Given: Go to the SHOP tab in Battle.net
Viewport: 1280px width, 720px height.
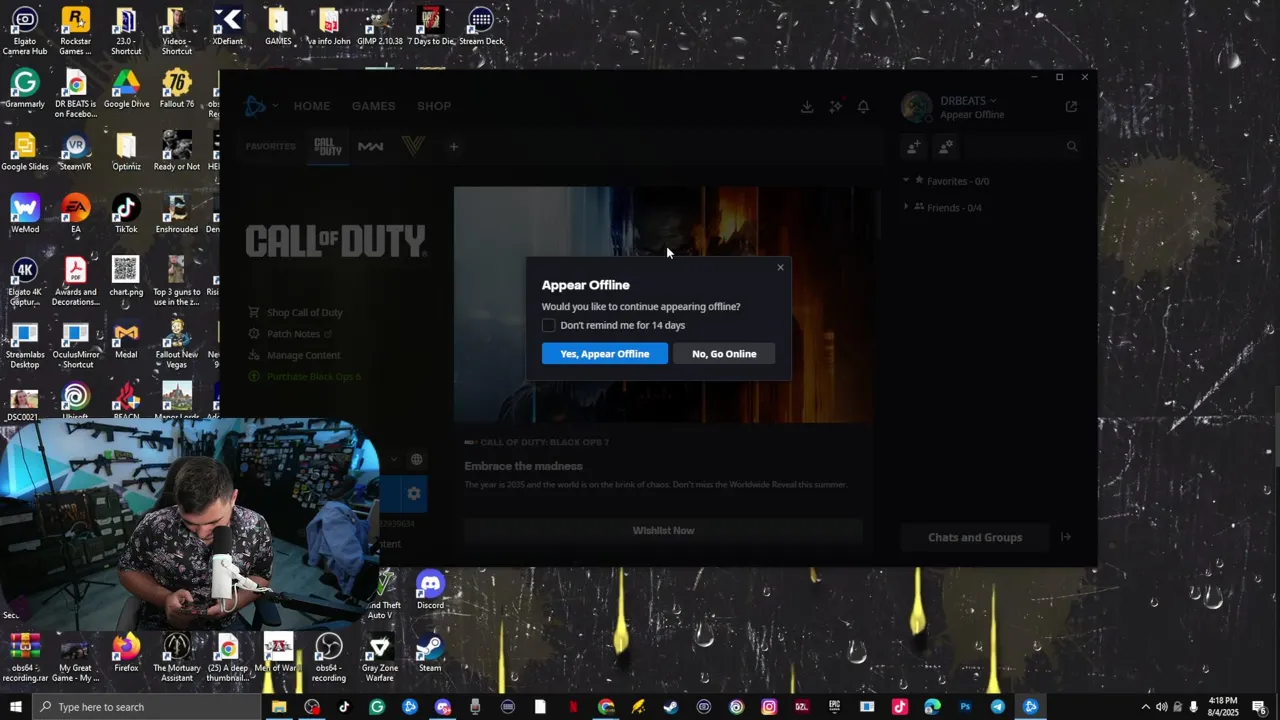Looking at the screenshot, I should pyautogui.click(x=434, y=106).
